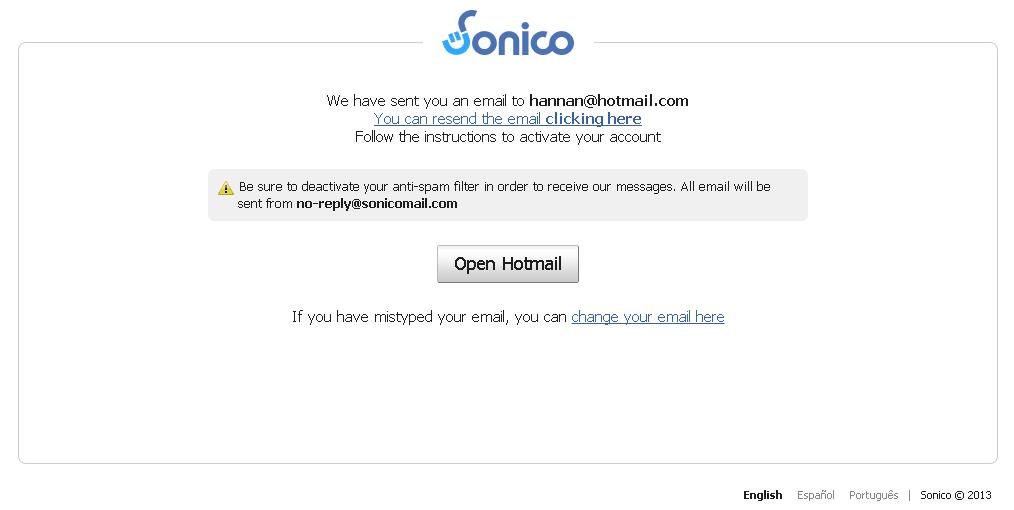Click the Sonico © 2013 footer text

955,495
